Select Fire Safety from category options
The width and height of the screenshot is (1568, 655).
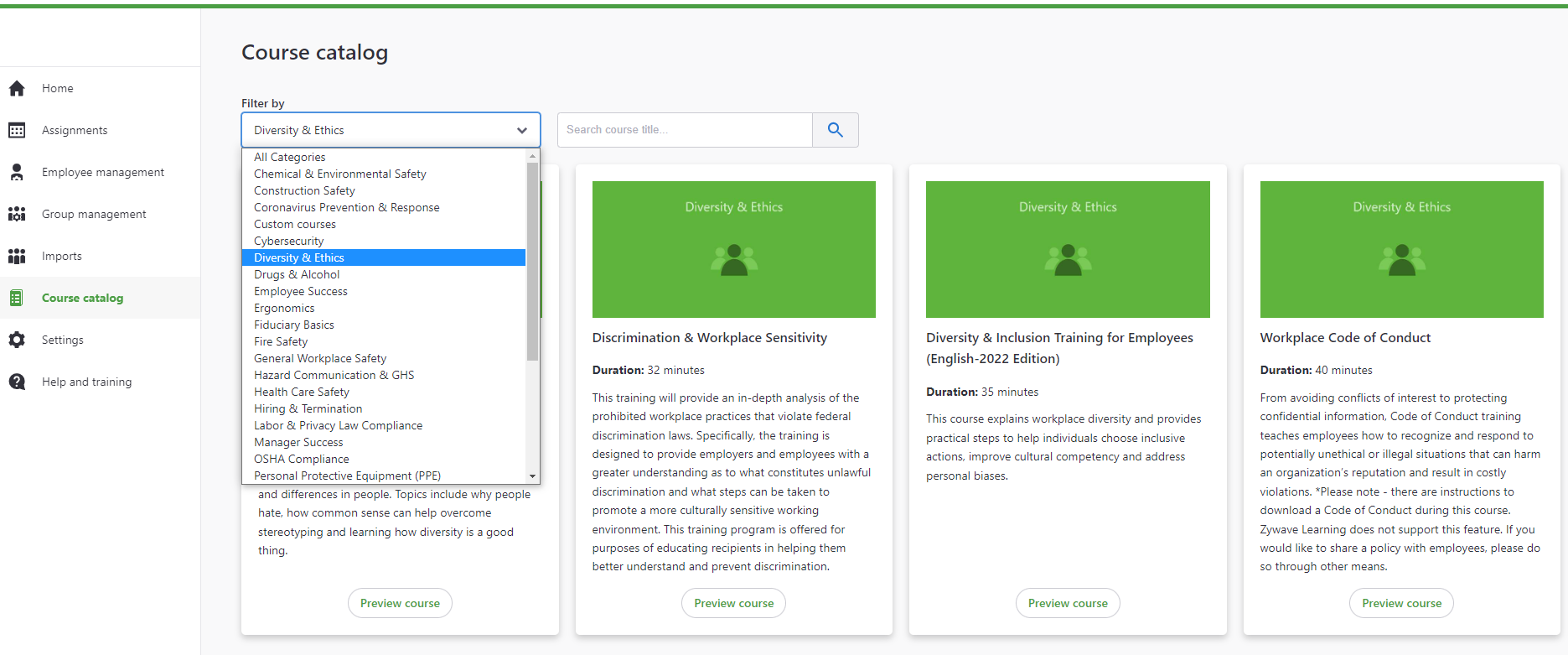[x=281, y=341]
